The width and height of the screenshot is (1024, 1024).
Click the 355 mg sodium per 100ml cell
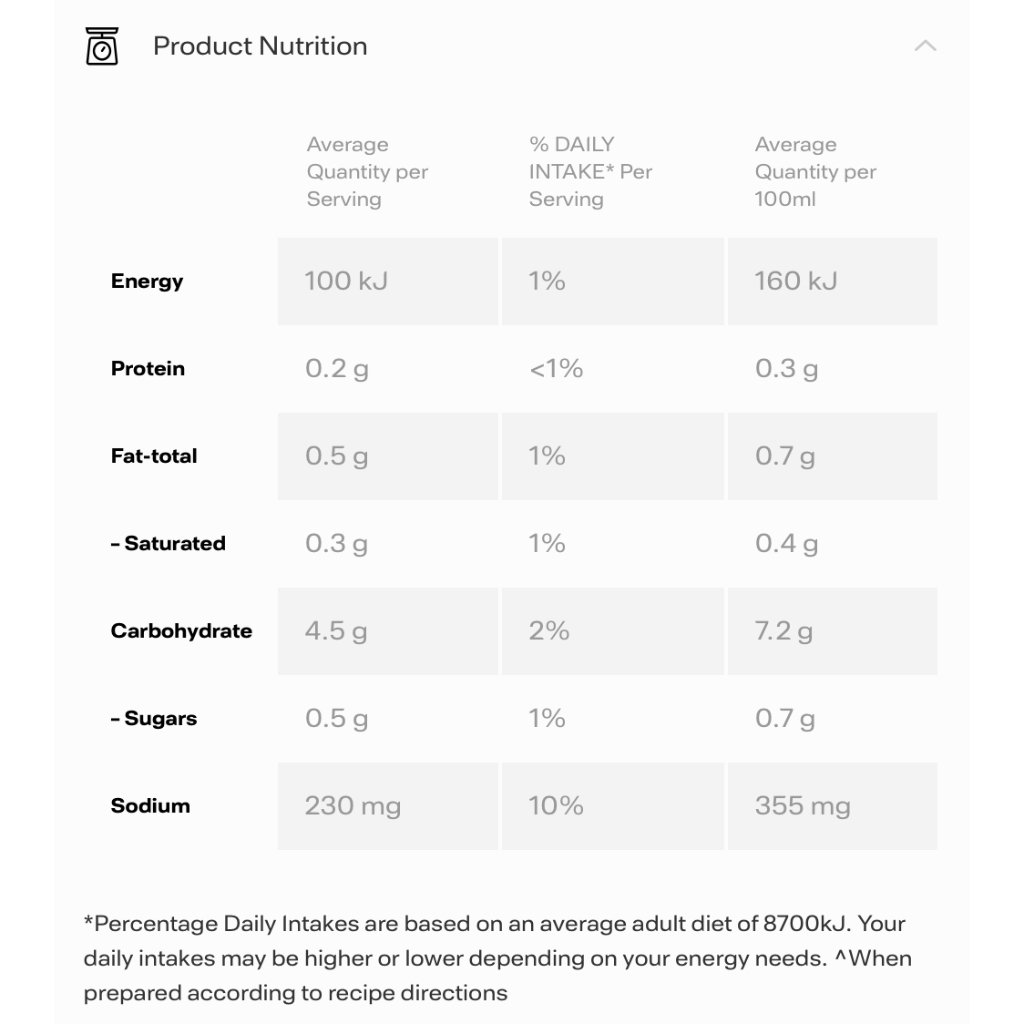point(833,806)
